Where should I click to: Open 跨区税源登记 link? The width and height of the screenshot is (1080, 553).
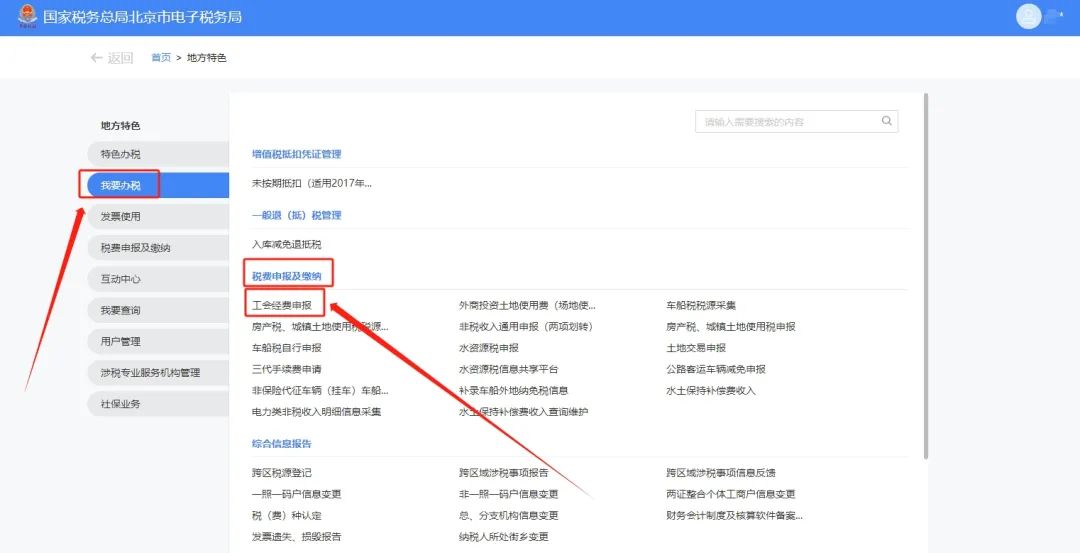pos(282,473)
